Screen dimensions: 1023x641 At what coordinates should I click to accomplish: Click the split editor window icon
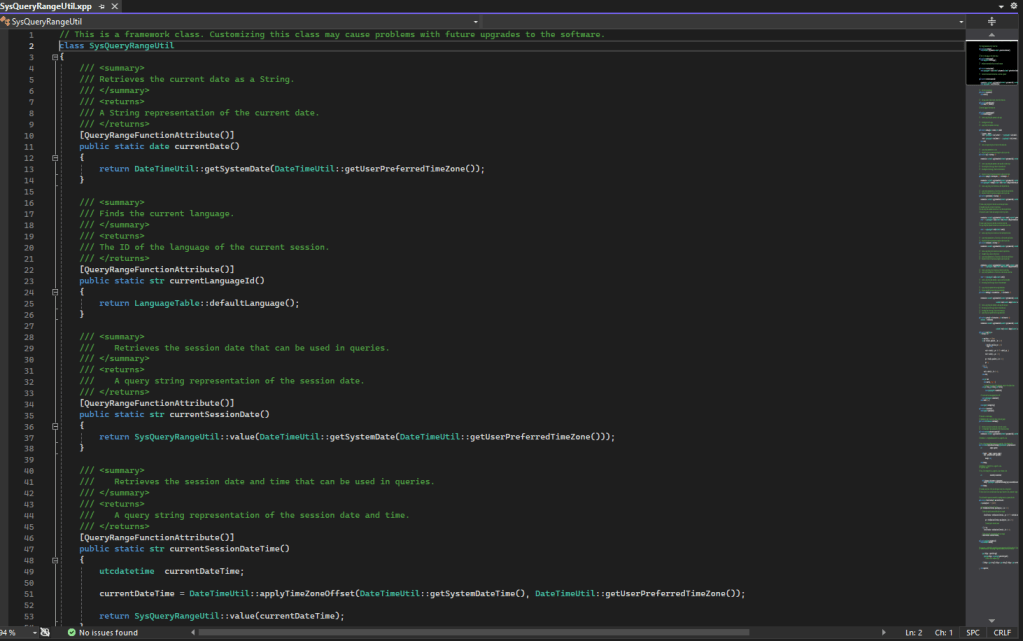[992, 21]
